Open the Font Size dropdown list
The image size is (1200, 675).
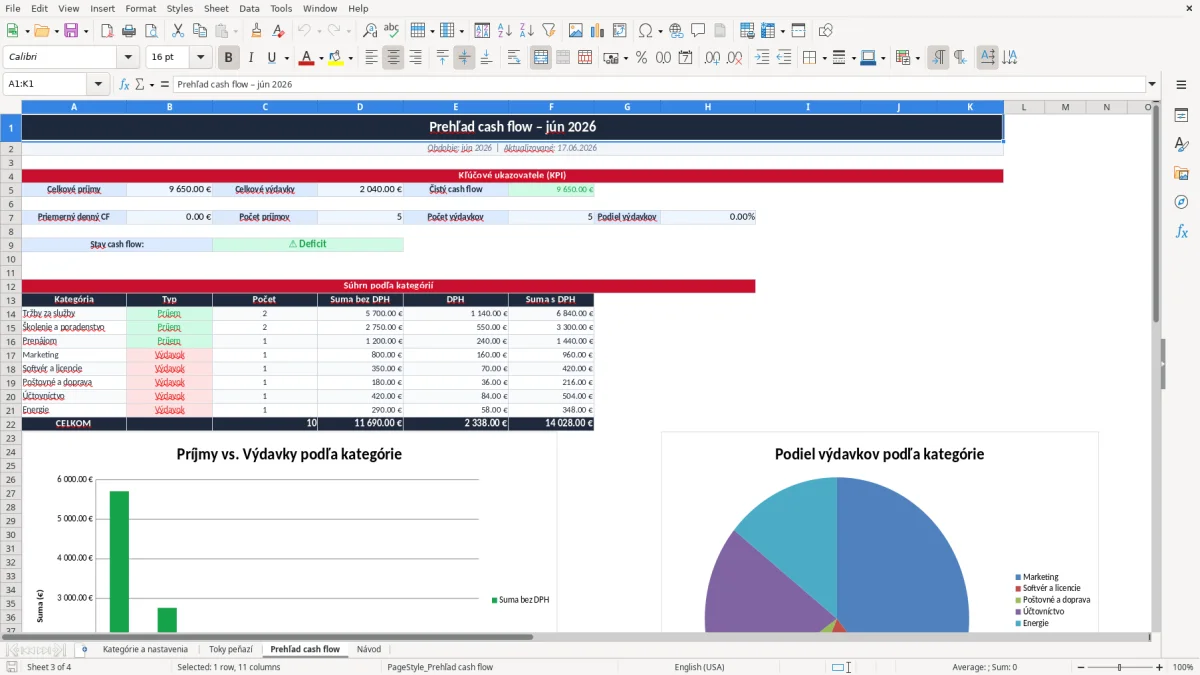pyautogui.click(x=200, y=58)
